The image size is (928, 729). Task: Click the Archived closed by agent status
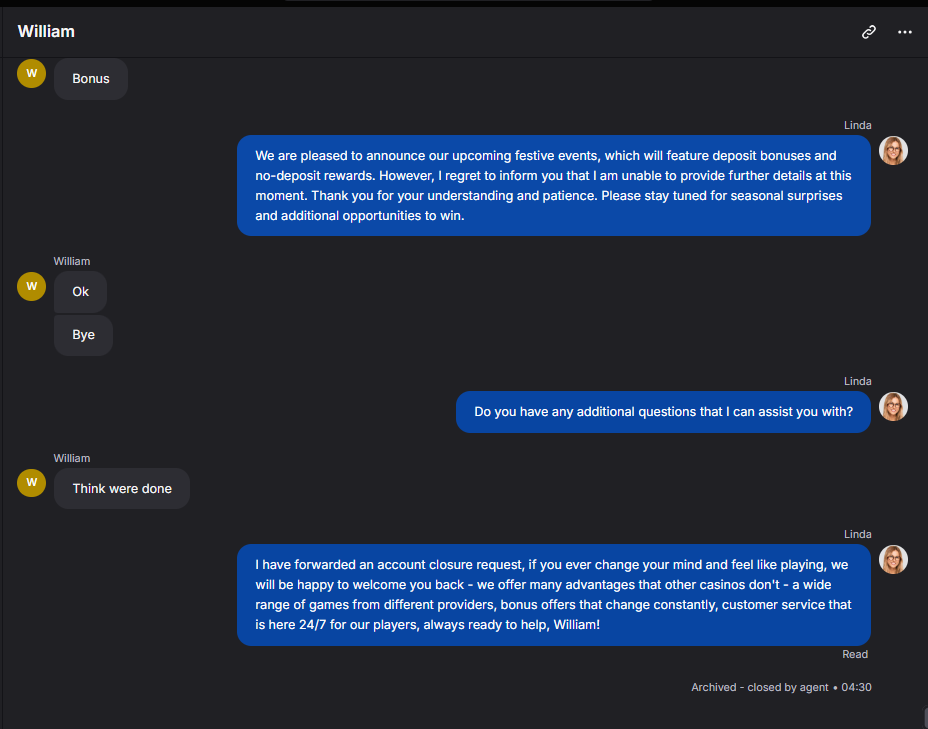(x=781, y=688)
